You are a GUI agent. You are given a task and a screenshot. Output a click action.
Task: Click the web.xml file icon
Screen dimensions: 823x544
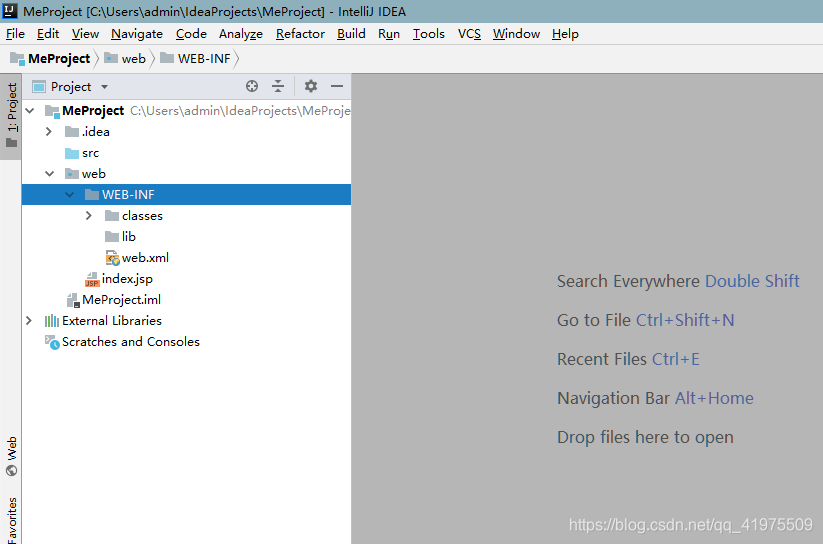point(112,258)
